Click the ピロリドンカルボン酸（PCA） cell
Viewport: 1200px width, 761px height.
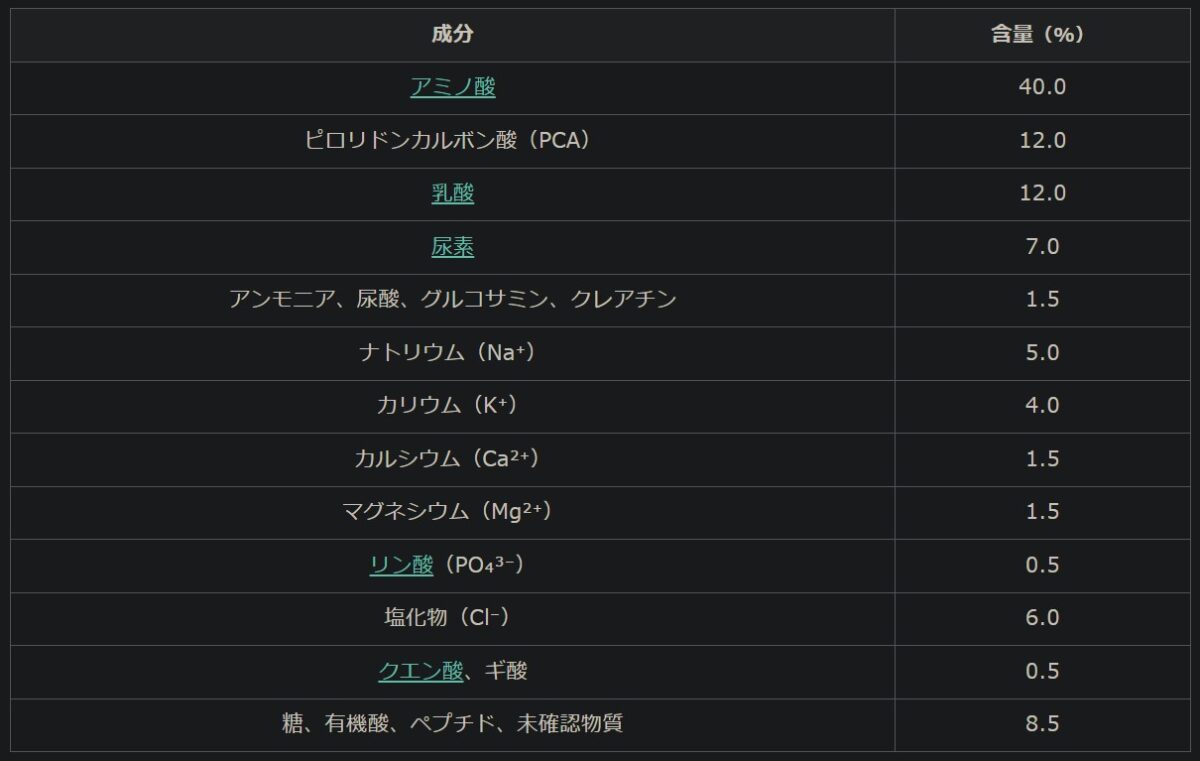(452, 140)
